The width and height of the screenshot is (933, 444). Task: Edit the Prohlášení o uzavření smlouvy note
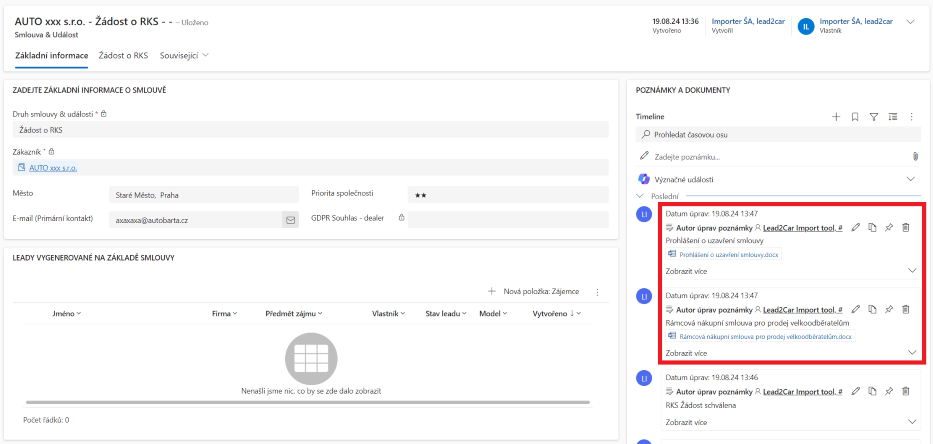855,227
